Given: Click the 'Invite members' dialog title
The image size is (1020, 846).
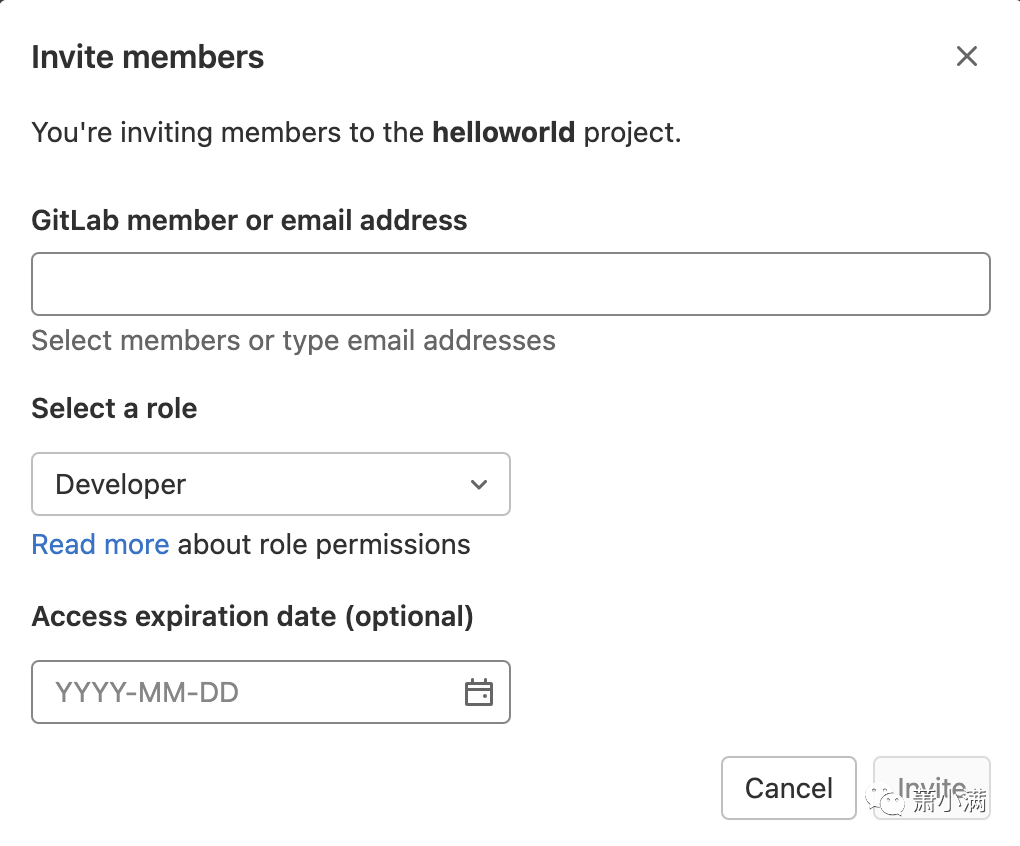Looking at the screenshot, I should tap(148, 57).
